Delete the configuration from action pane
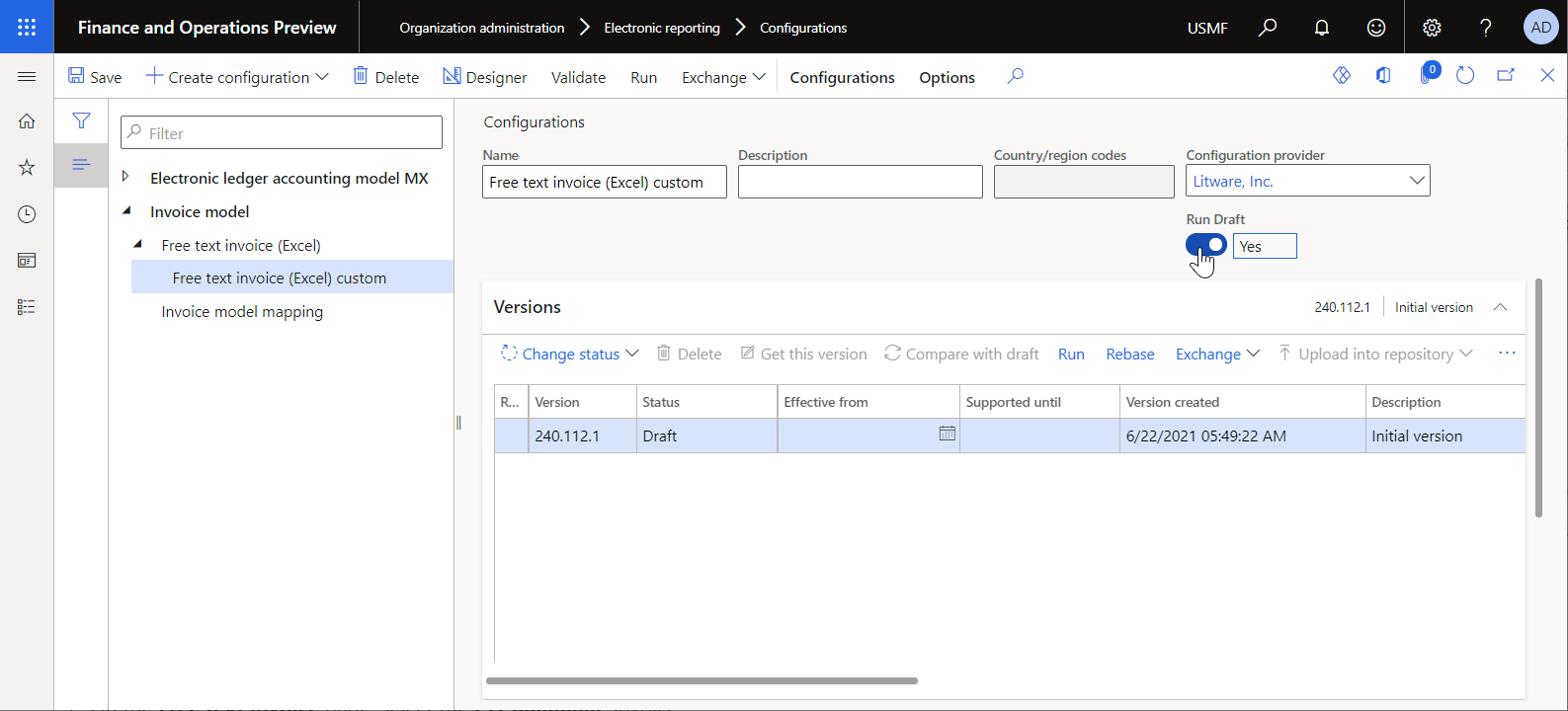This screenshot has height=711, width=1568. click(386, 76)
